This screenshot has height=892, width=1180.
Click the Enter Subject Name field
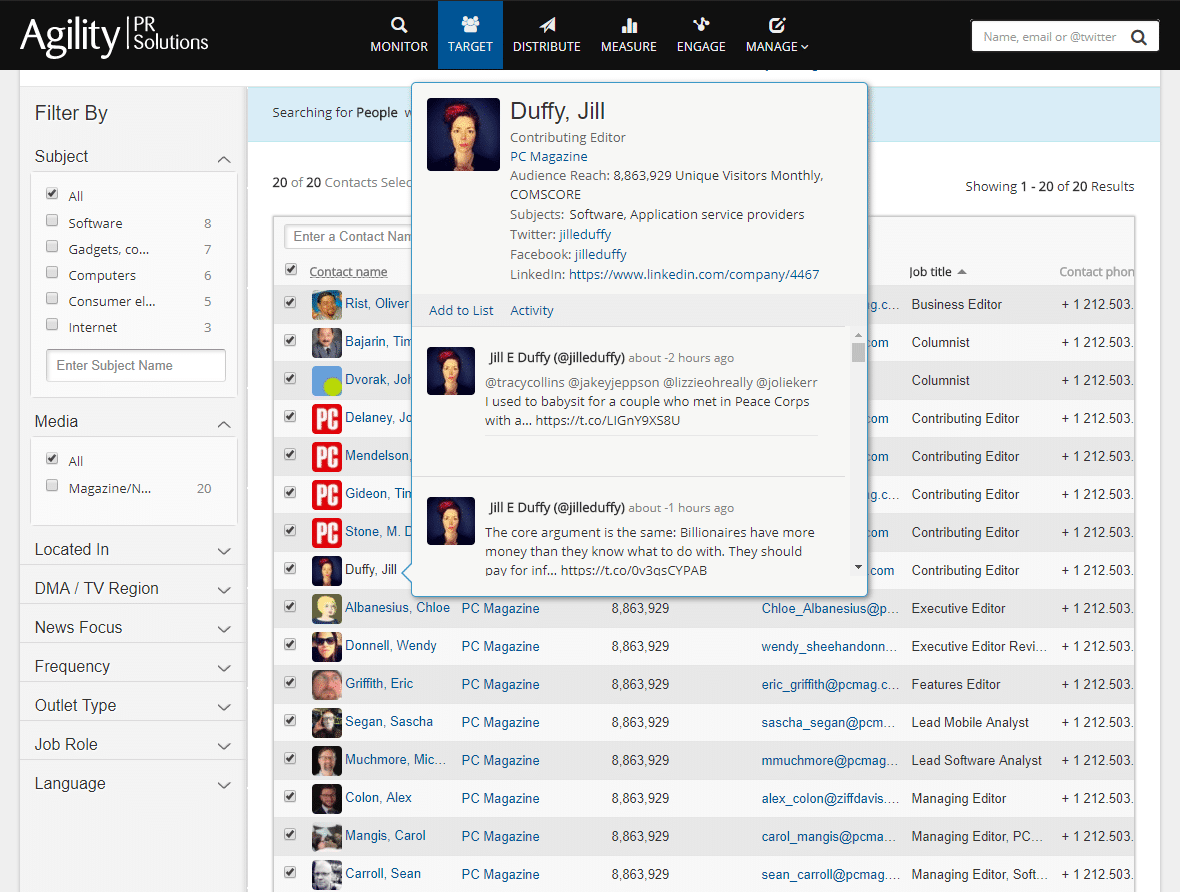coord(135,365)
